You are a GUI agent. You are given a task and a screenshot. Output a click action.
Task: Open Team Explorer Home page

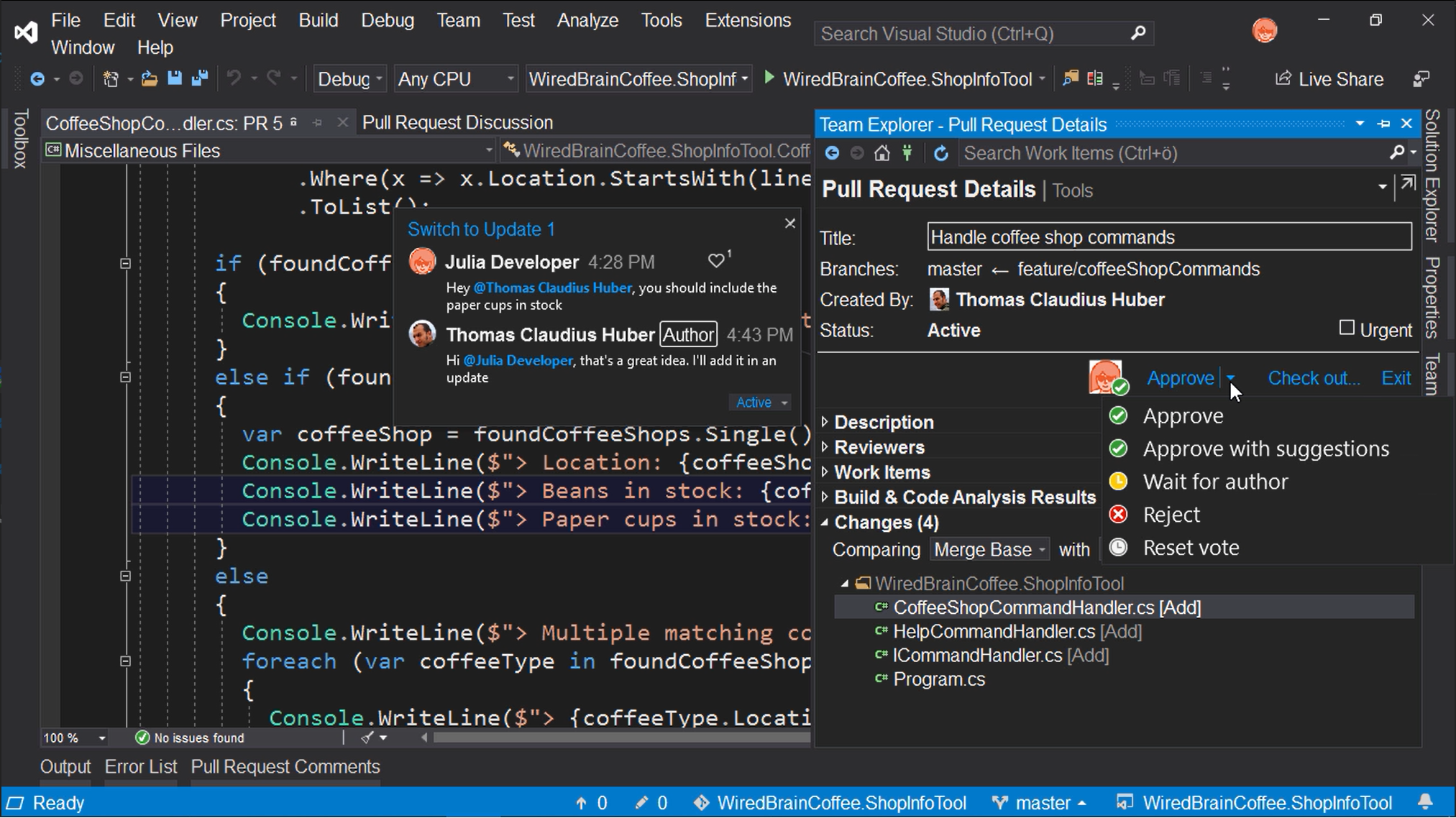pos(882,152)
